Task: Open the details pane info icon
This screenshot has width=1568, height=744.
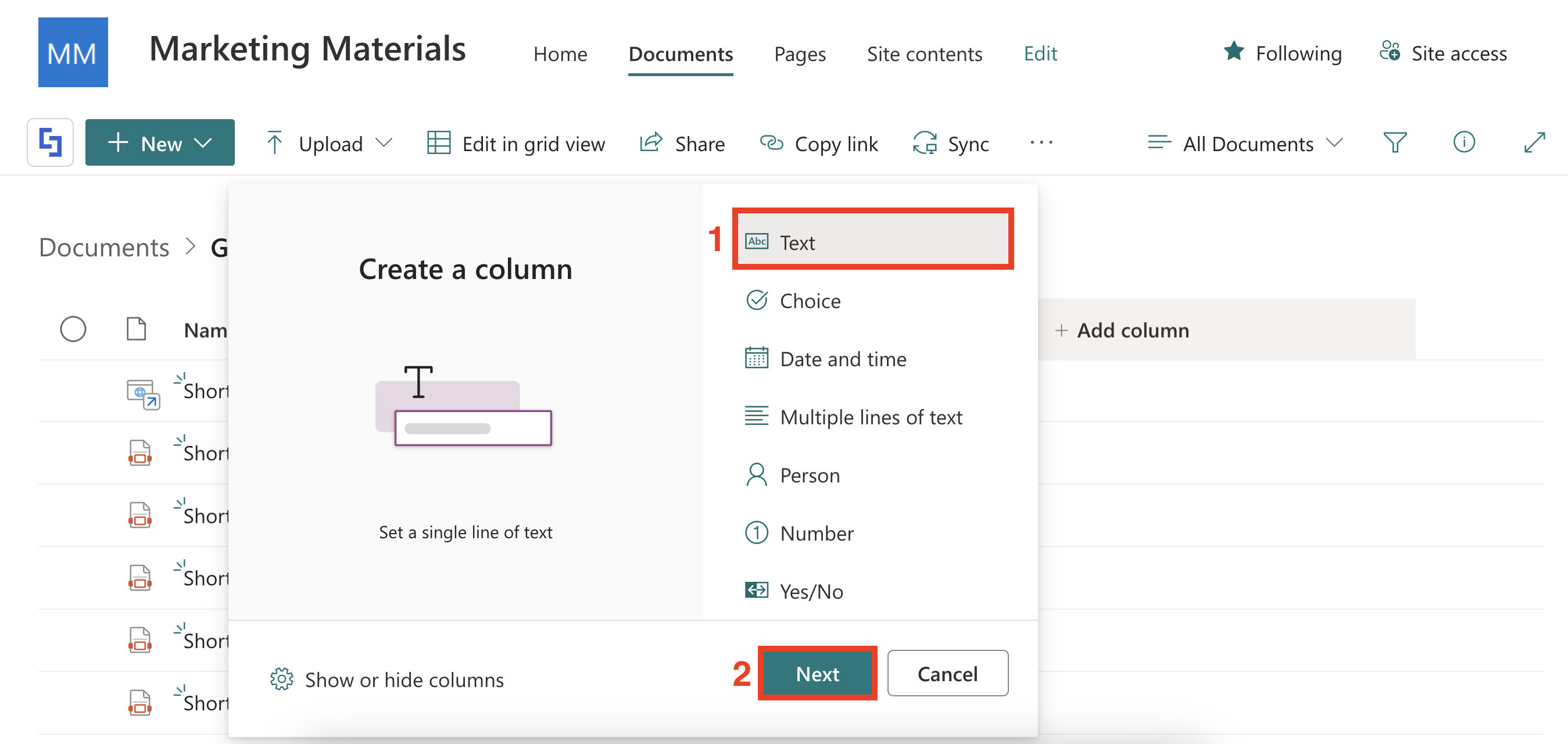Action: point(1463,143)
